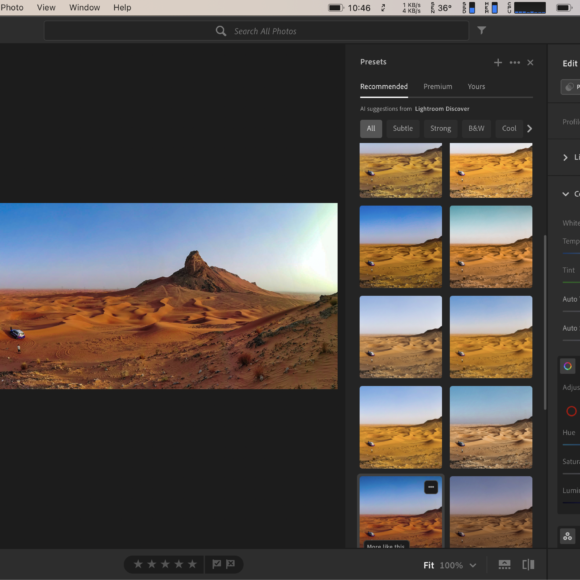580x580 pixels.
Task: Select the Subtle preset filter
Action: pos(403,128)
